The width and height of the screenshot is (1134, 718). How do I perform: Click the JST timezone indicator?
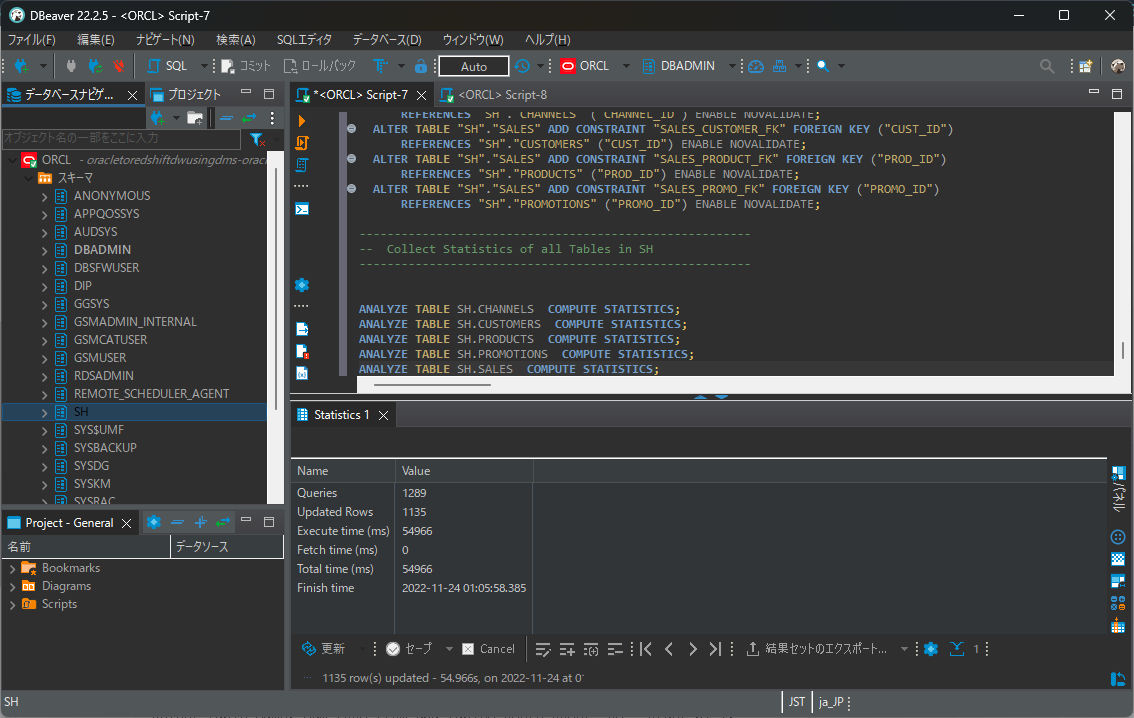[796, 701]
